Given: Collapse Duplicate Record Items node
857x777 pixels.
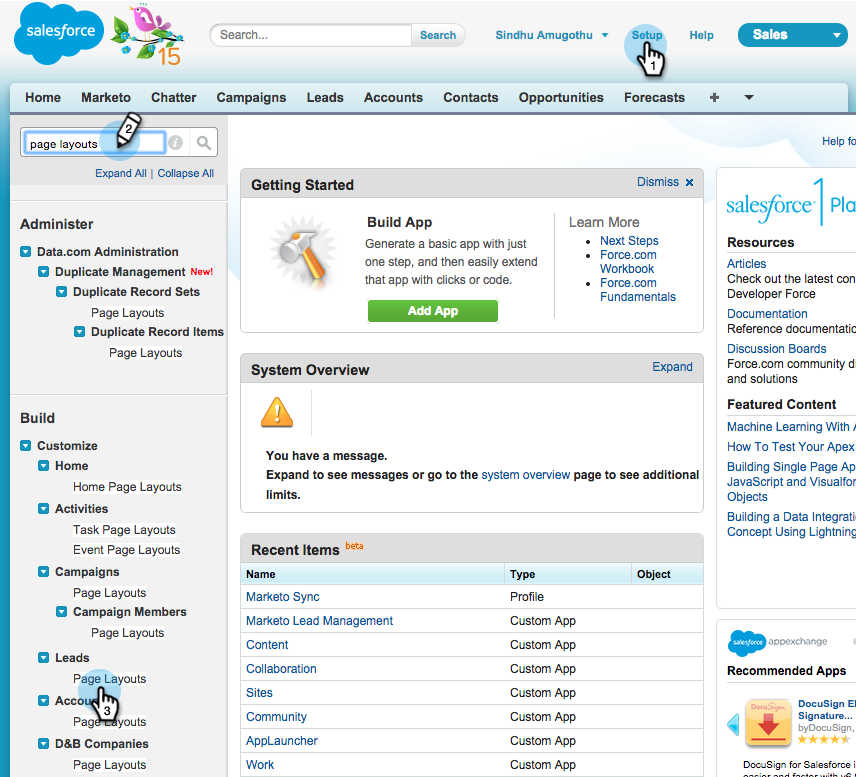Looking at the screenshot, I should 80,332.
